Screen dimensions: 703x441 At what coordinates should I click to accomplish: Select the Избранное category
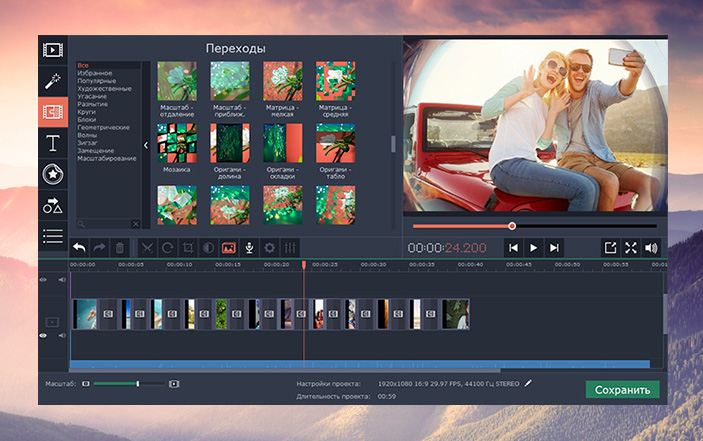(96, 73)
